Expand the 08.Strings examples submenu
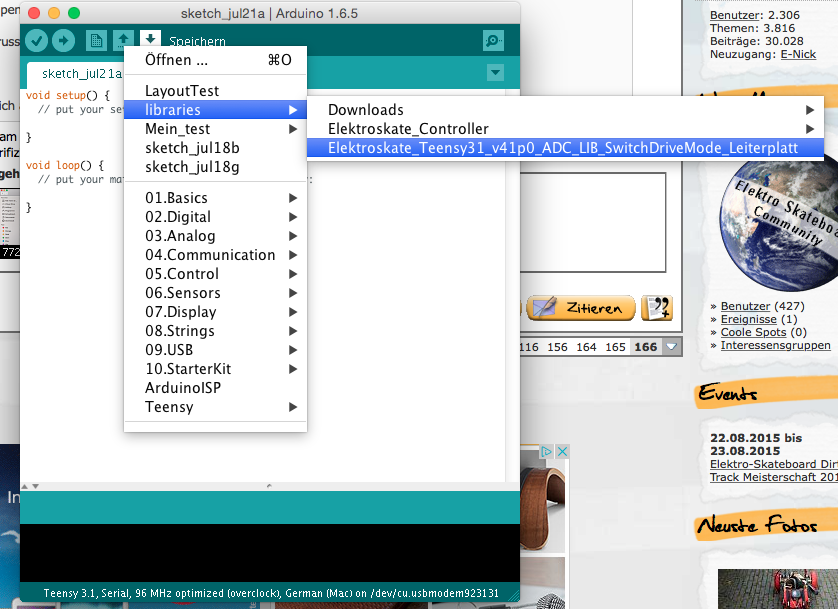Viewport: 838px width, 609px height. (215, 331)
